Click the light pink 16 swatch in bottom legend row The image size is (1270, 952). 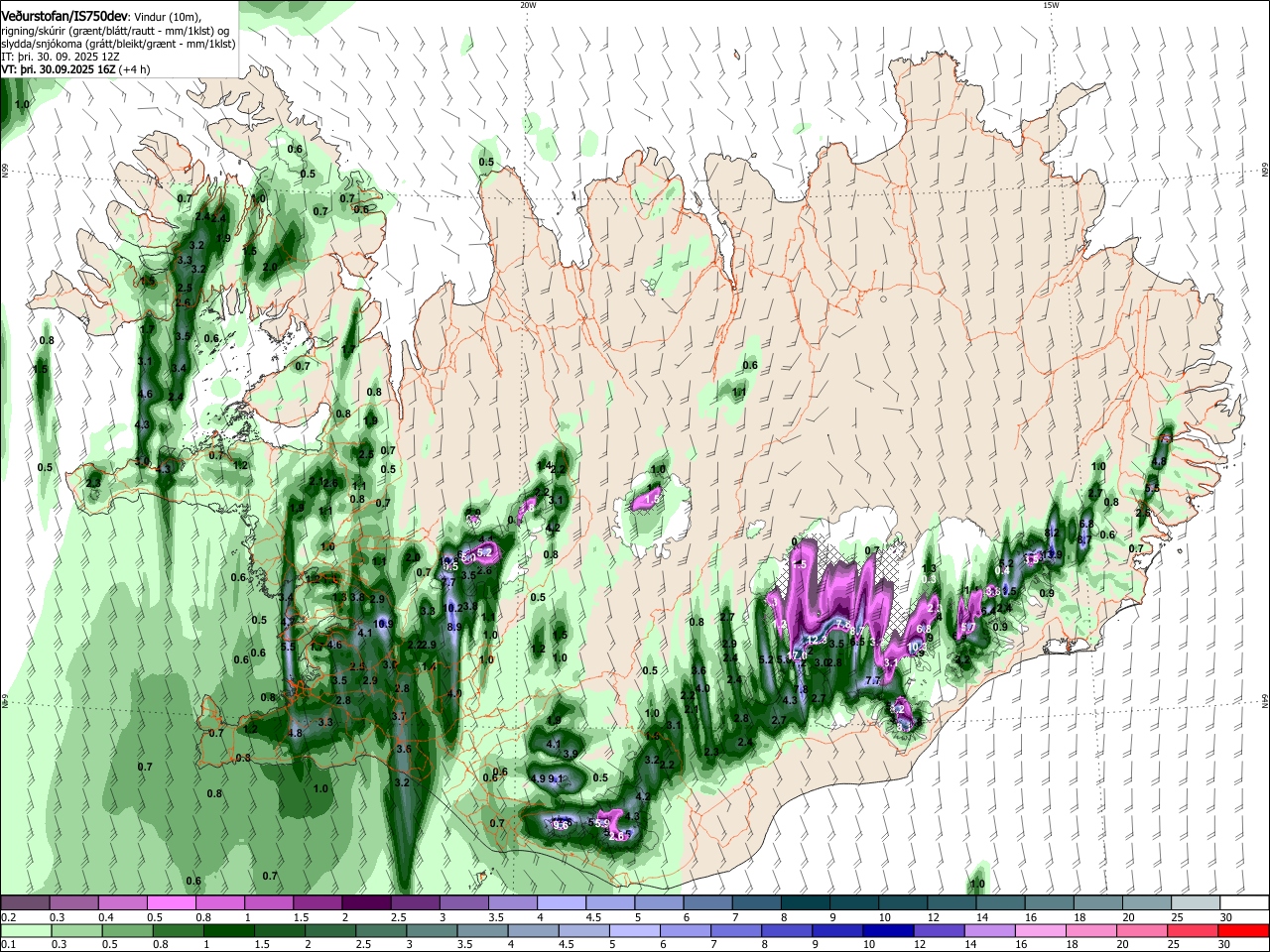click(x=1040, y=930)
